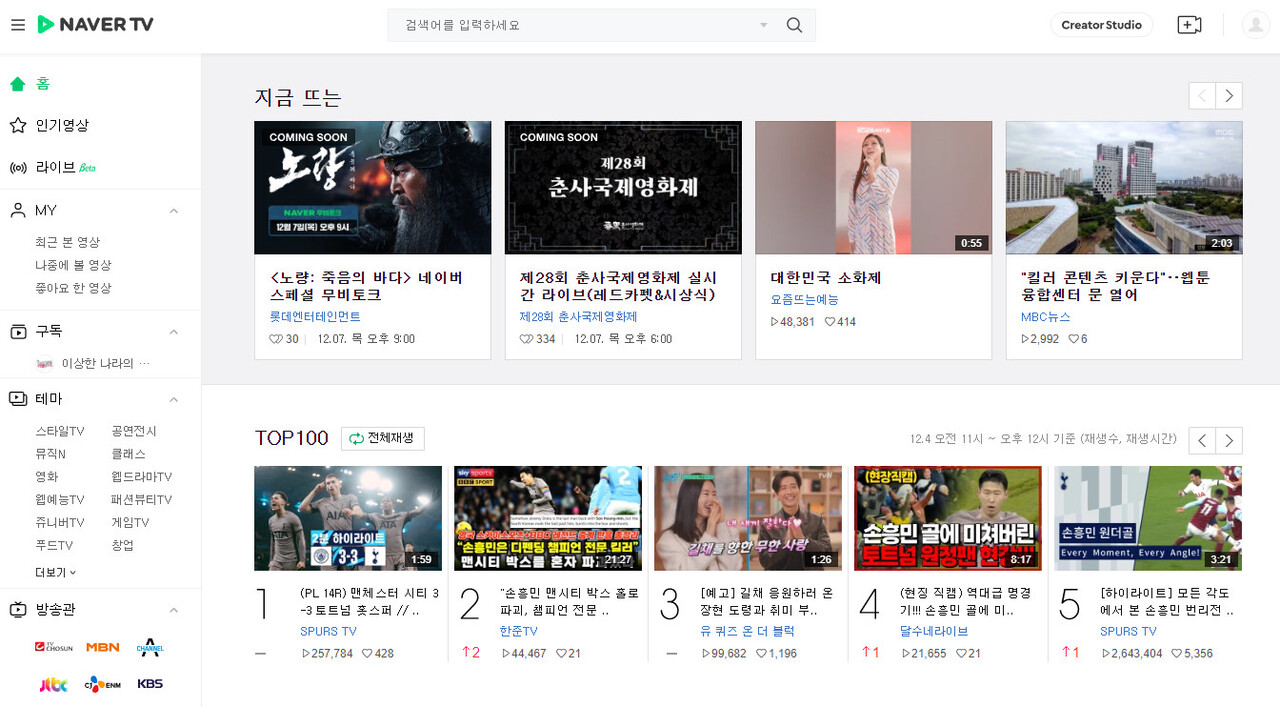Open the KBS broadcaster logo
The width and height of the screenshot is (1280, 707).
pos(150,684)
